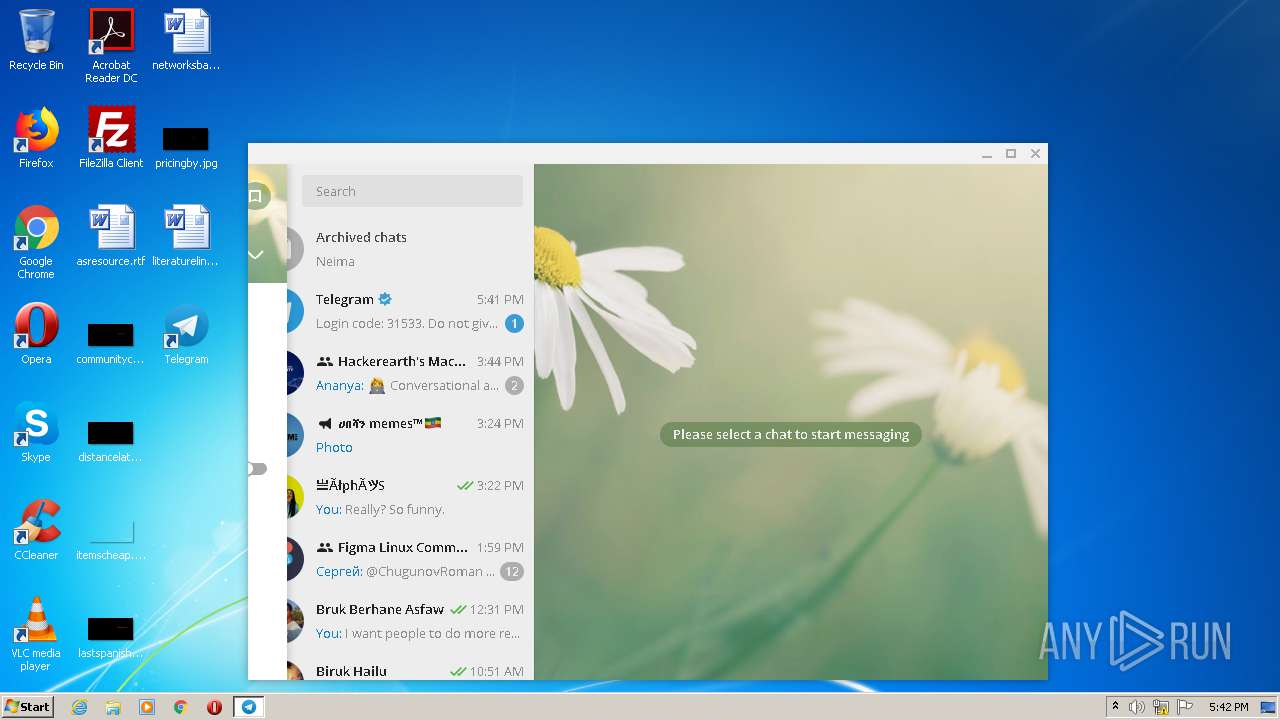1280x720 pixels.
Task: Open distancelat... desktop file
Action: tap(111, 440)
